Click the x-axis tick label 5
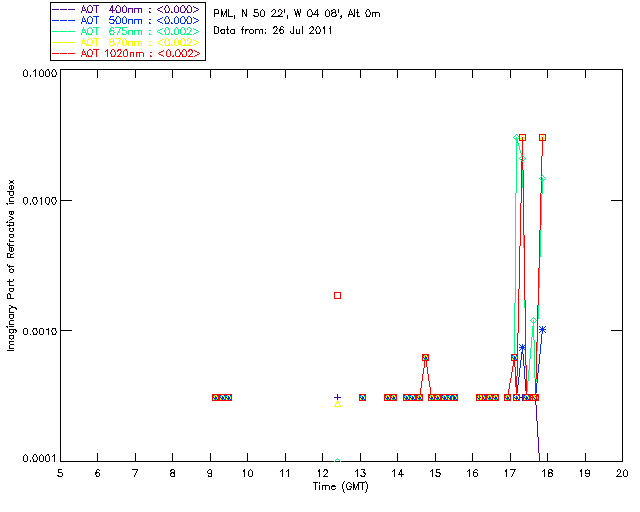640x512 pixels. point(60,473)
